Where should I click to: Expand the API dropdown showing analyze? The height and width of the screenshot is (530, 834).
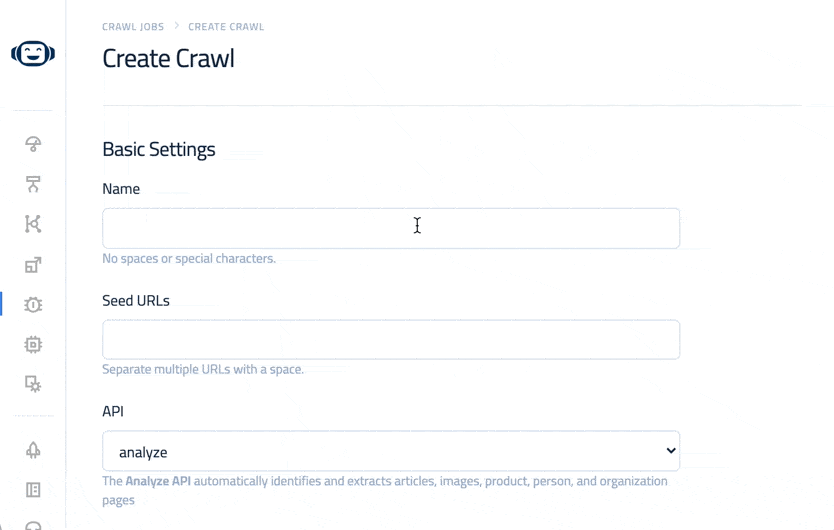(390, 452)
